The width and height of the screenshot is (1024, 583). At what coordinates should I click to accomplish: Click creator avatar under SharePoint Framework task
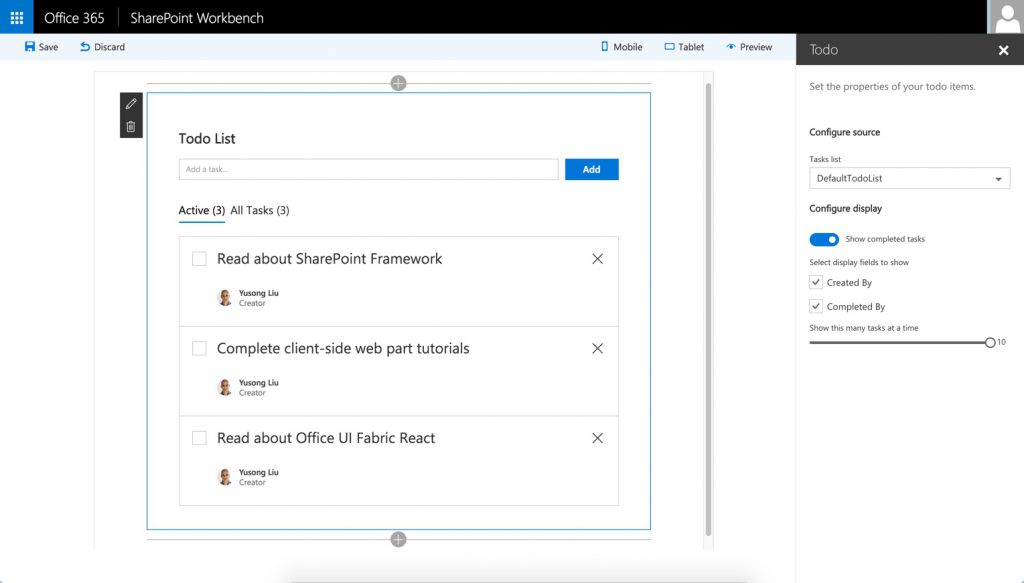pyautogui.click(x=225, y=298)
